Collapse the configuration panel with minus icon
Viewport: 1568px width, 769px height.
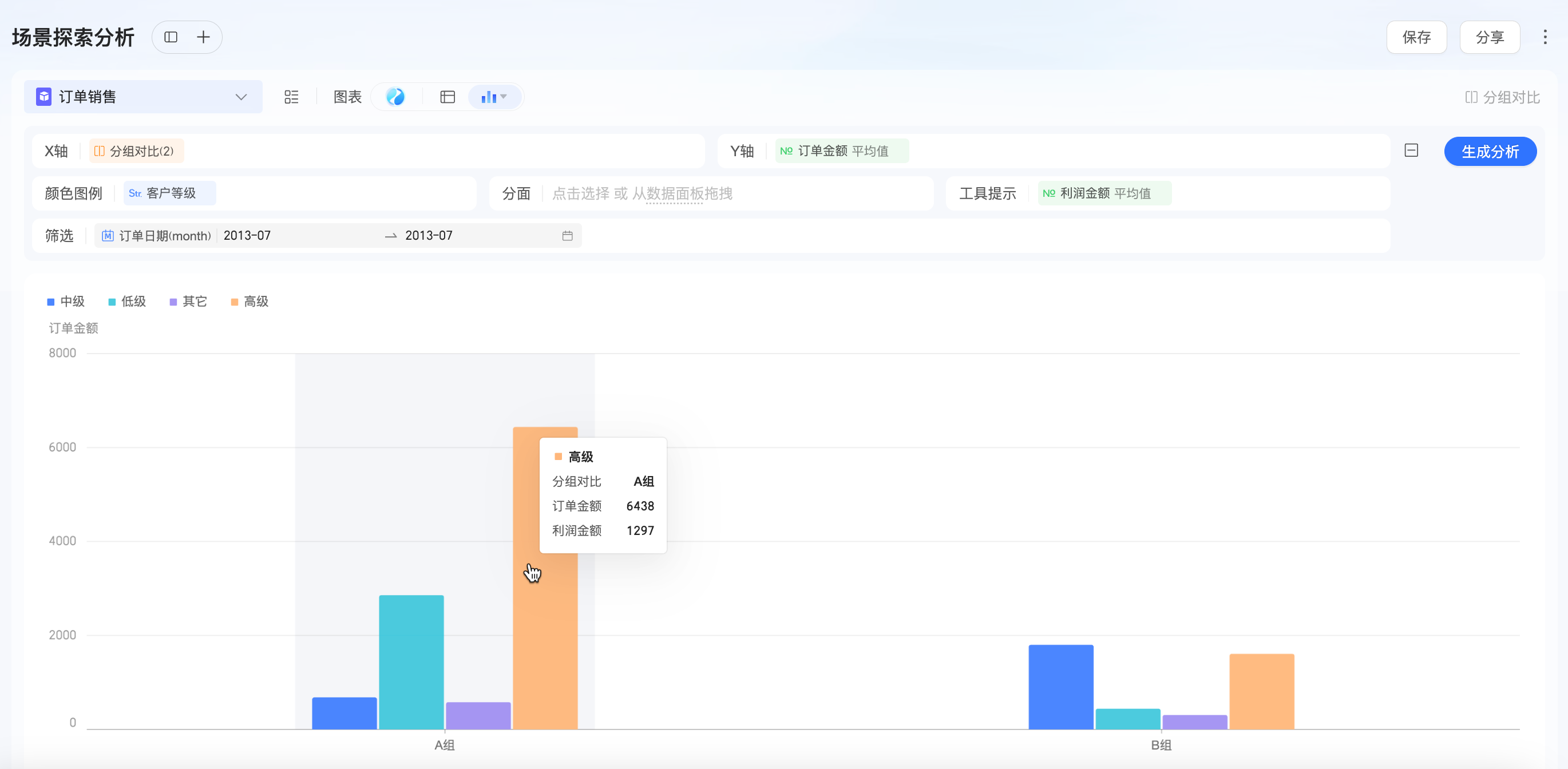click(1411, 150)
